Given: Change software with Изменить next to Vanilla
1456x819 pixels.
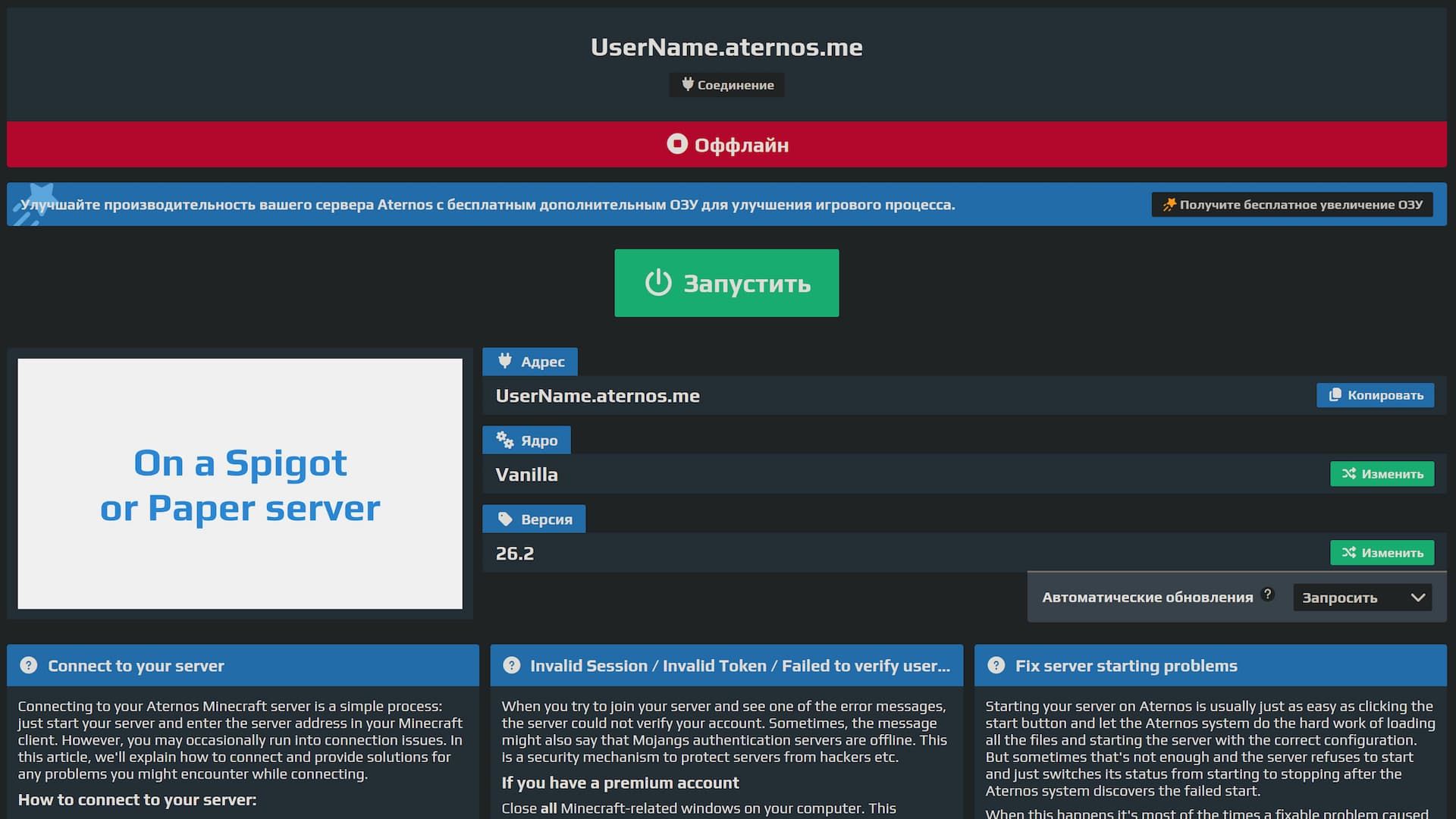Looking at the screenshot, I should coord(1382,474).
